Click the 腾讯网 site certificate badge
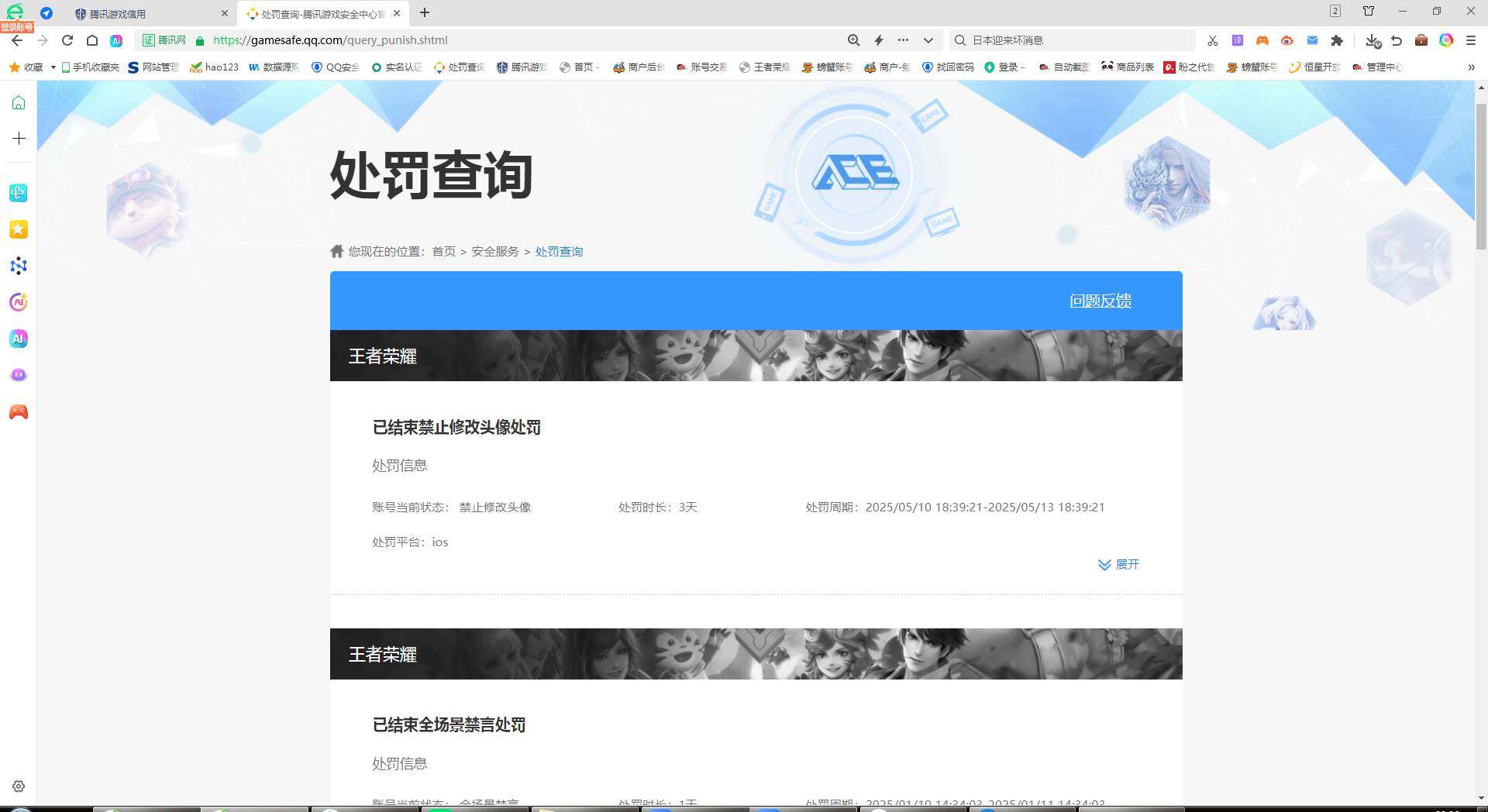The image size is (1488, 812). [164, 40]
